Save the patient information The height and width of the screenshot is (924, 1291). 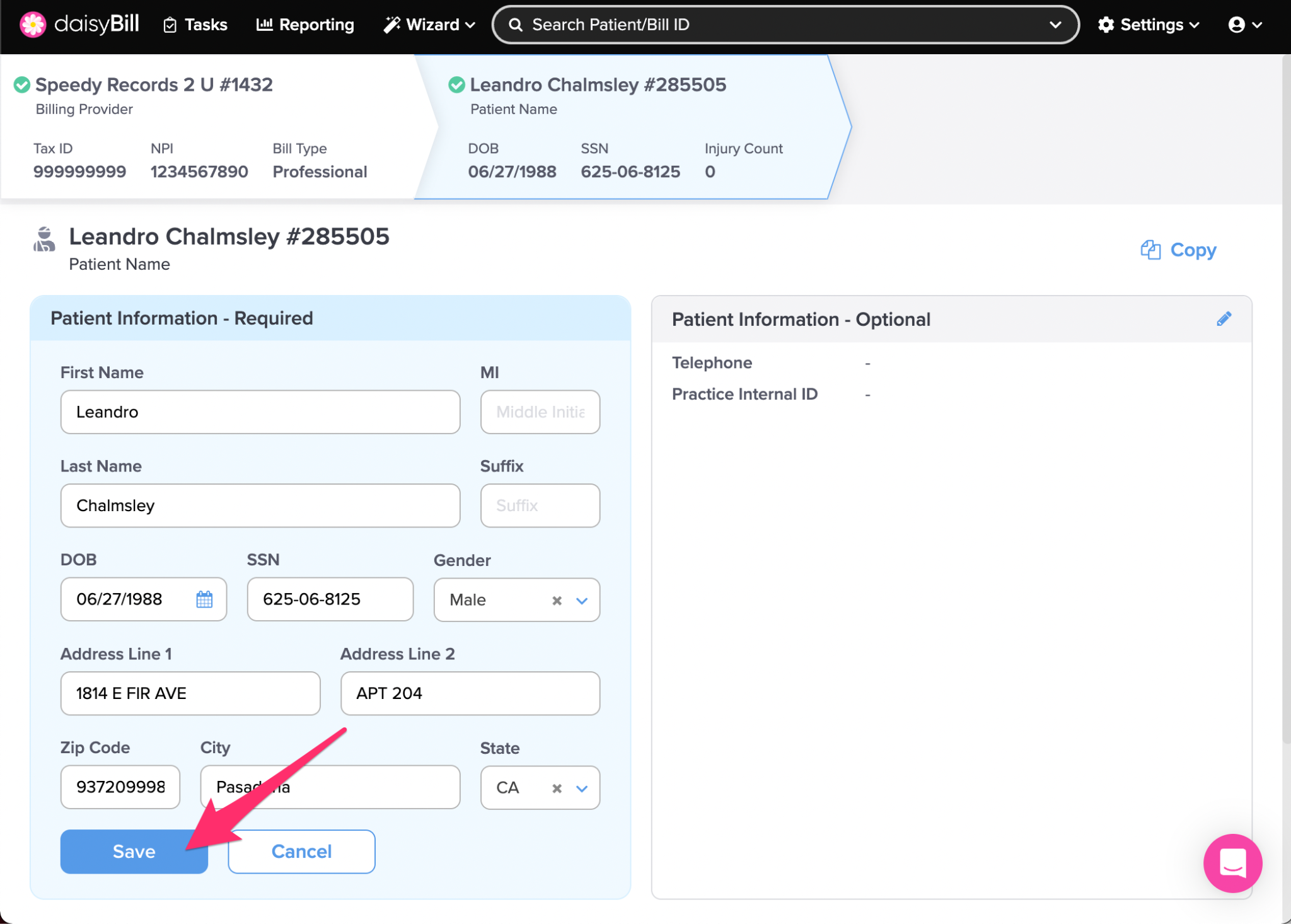point(134,852)
